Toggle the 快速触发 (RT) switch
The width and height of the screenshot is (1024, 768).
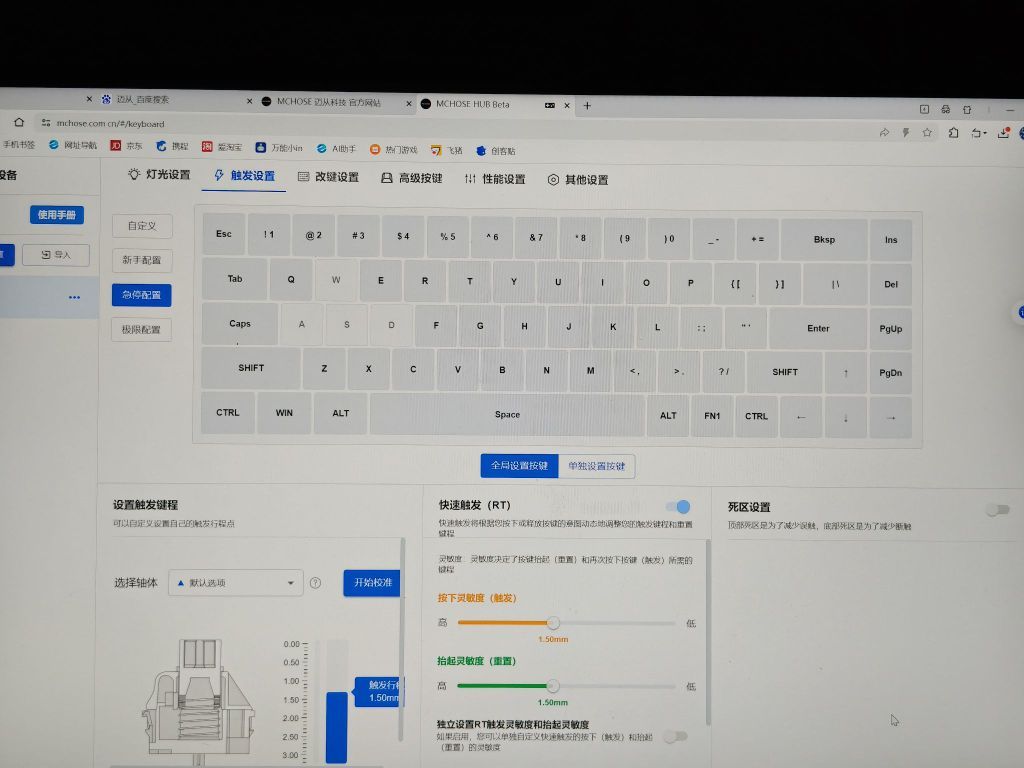point(678,507)
